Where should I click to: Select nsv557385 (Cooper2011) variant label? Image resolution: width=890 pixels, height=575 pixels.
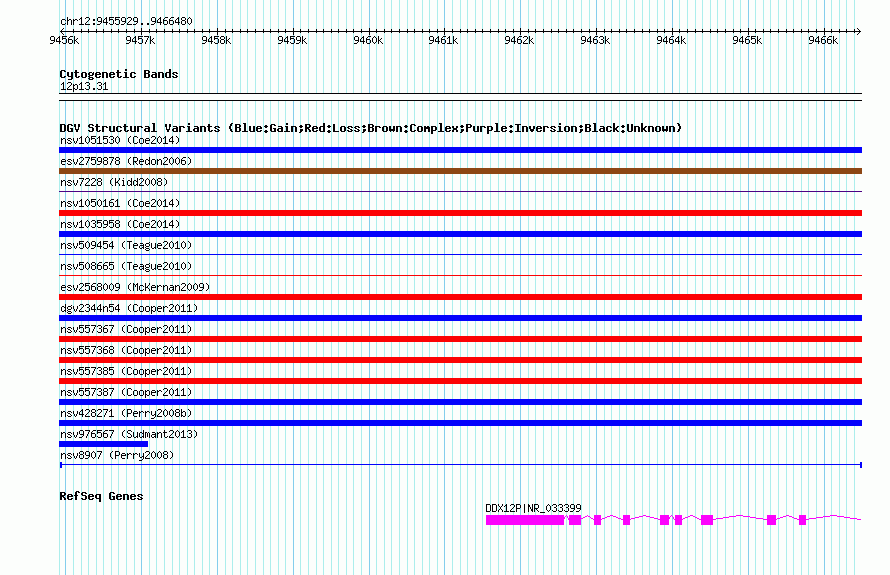[x=126, y=371]
